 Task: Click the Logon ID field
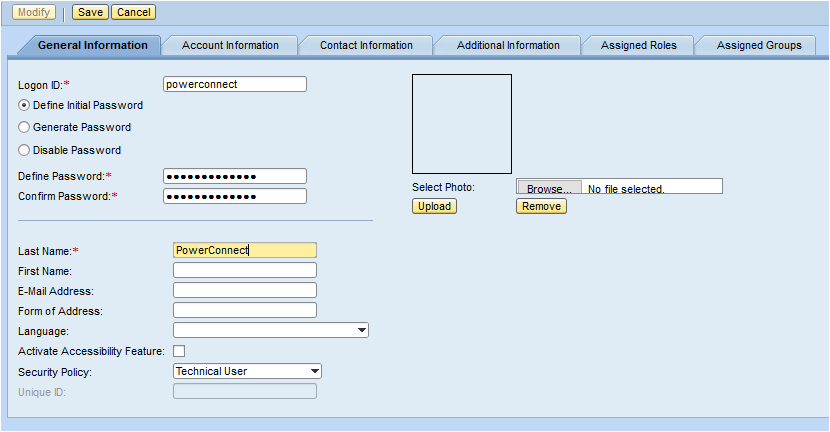coord(234,85)
